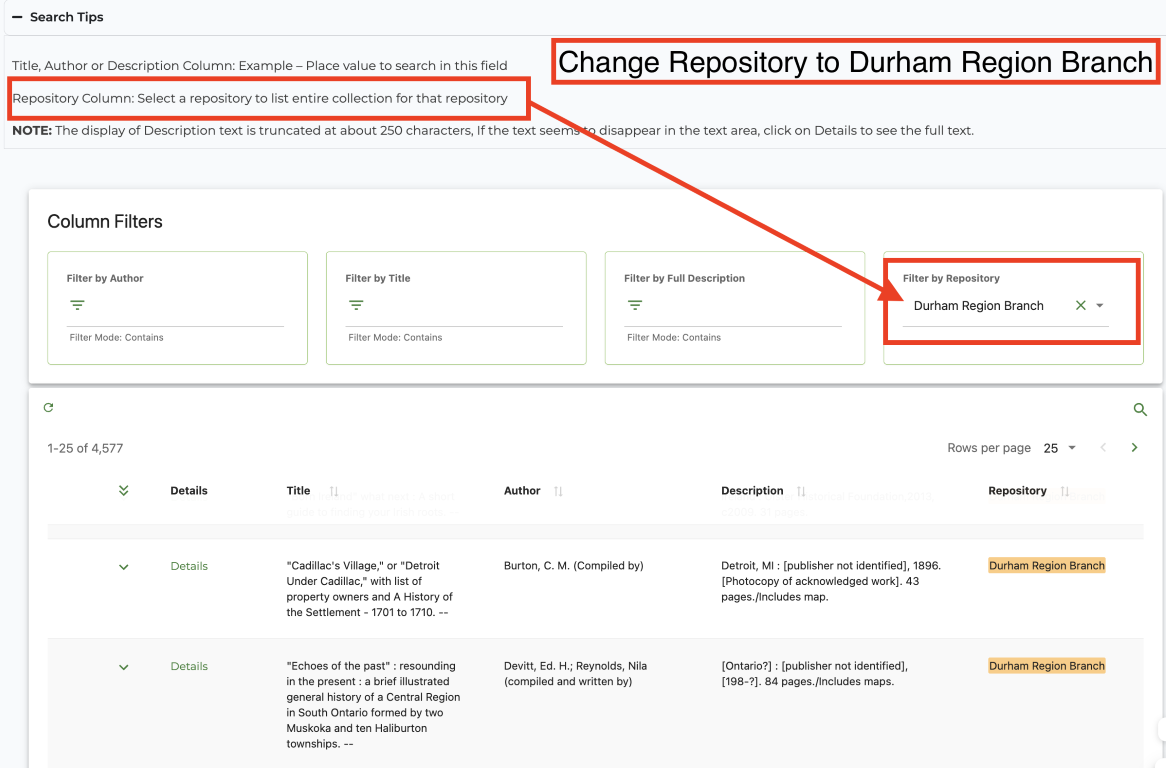The image size is (1166, 768).
Task: Go to the previous page of results
Action: [1104, 448]
